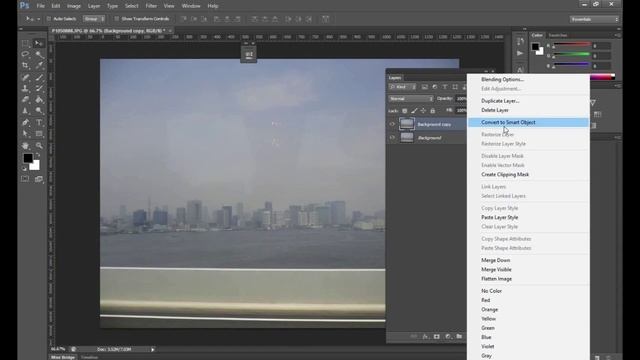The width and height of the screenshot is (640, 360).
Task: Select the Quick Selection tool
Action: click(x=39, y=54)
